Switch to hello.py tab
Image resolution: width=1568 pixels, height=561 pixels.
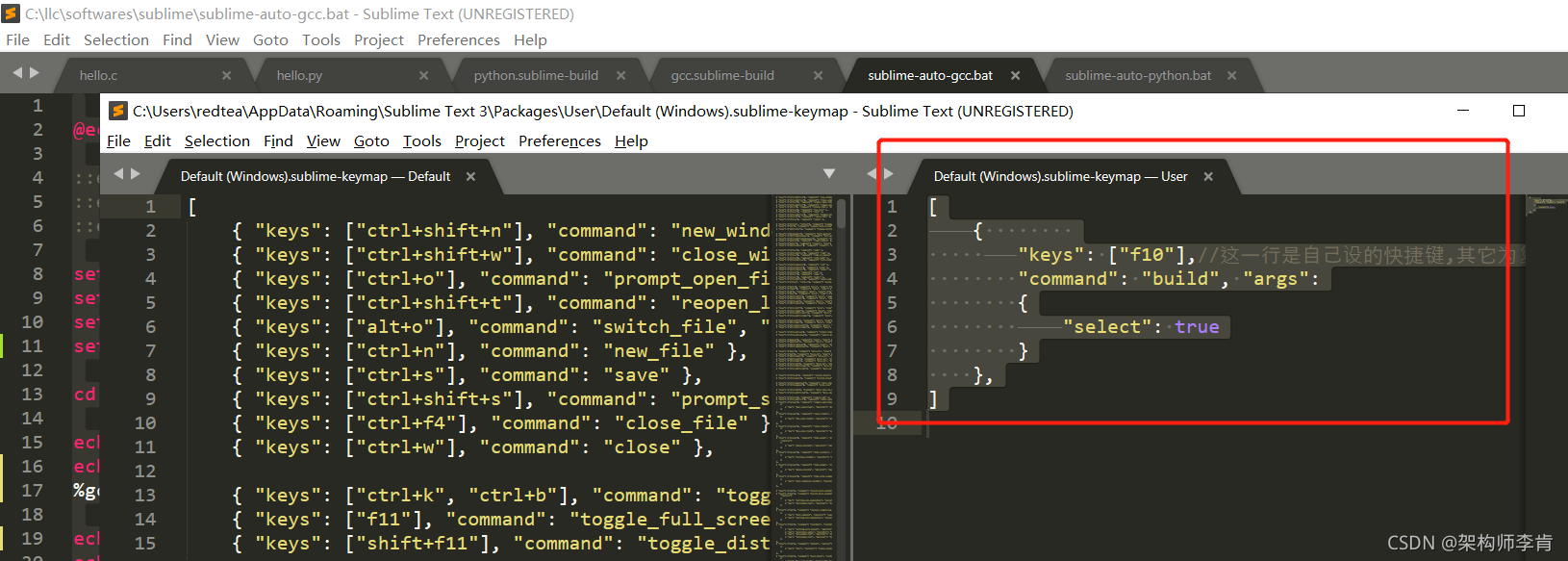click(x=299, y=75)
